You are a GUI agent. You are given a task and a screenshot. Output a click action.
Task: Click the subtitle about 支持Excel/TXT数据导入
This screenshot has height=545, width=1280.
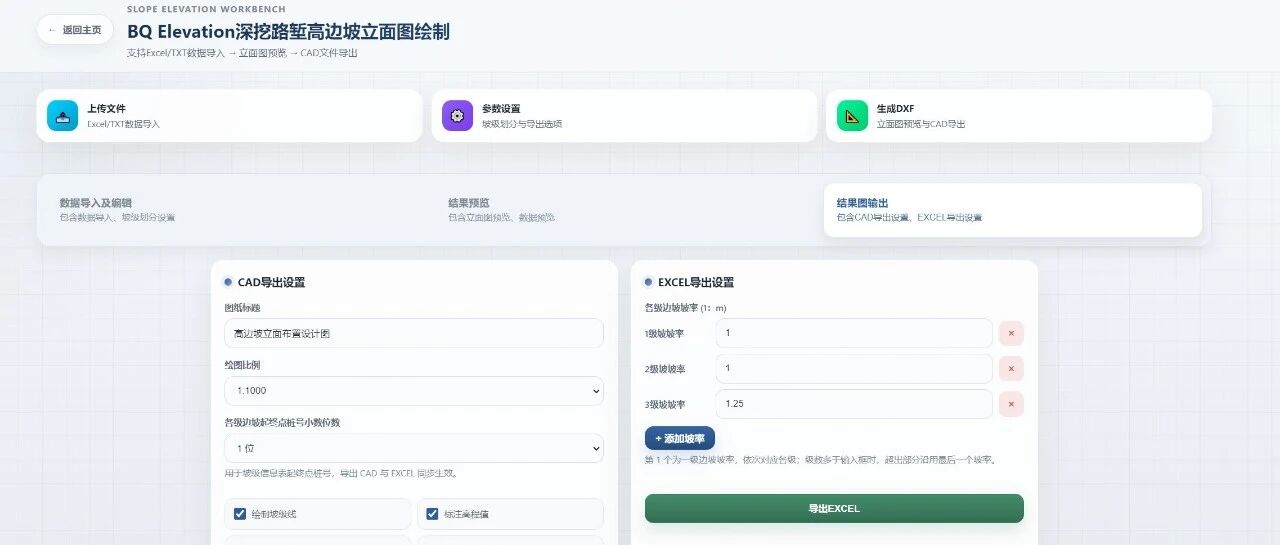(242, 53)
